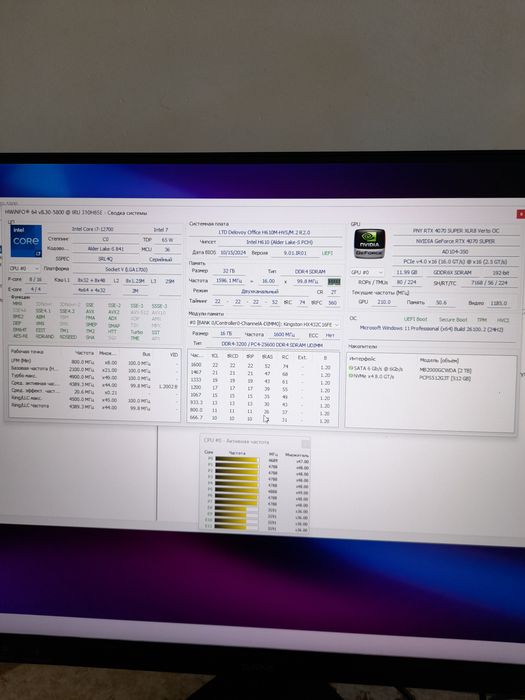
Task: Click the AES-NI feature label
Action: (x=20, y=336)
